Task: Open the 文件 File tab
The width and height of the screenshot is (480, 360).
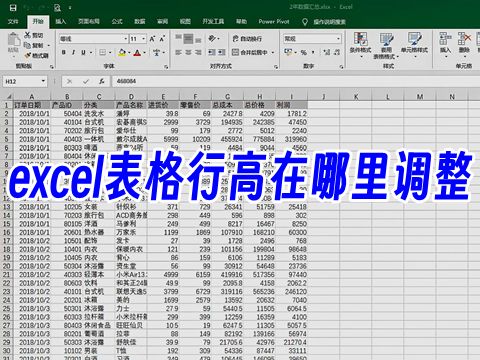Action: click(13, 22)
